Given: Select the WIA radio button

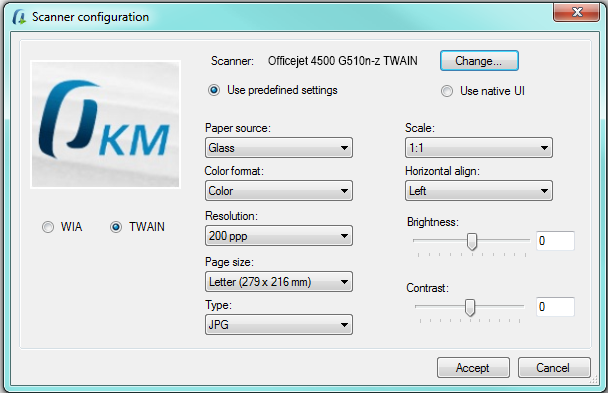Looking at the screenshot, I should coord(48,227).
